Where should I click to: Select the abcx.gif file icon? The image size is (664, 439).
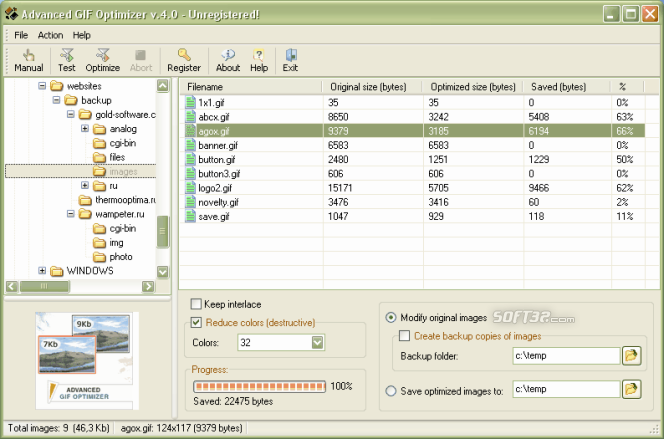coord(190,117)
